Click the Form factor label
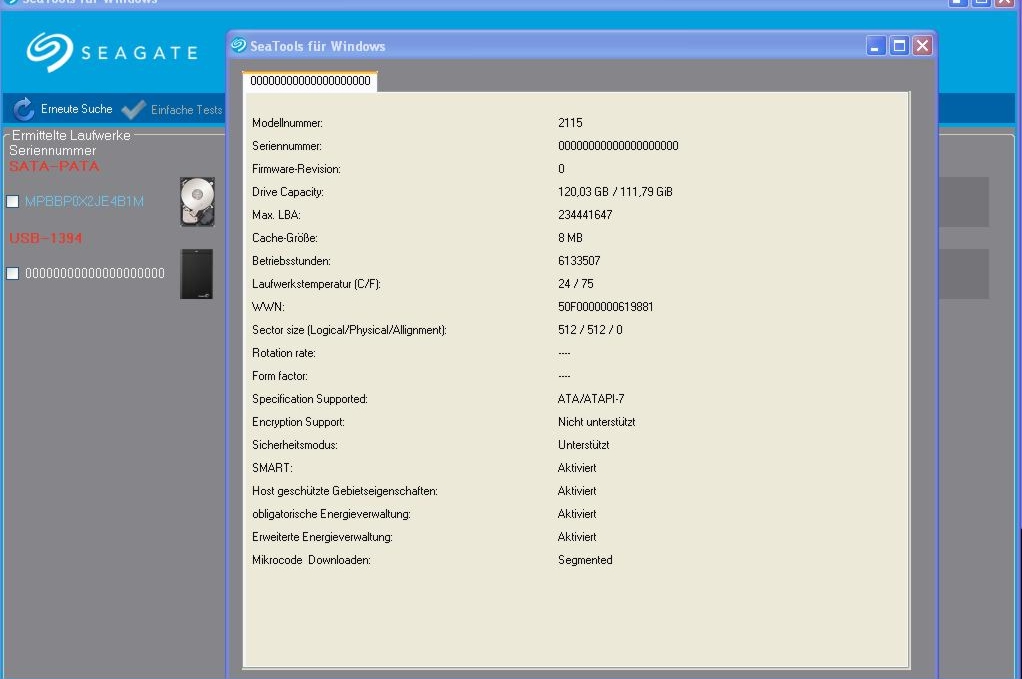 (280, 376)
